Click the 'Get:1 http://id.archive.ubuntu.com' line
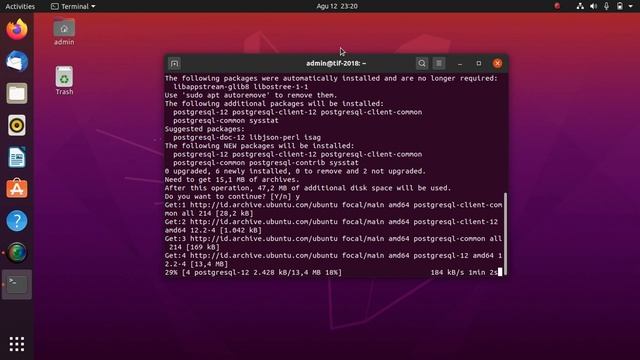This screenshot has height=360, width=640. click(x=333, y=205)
